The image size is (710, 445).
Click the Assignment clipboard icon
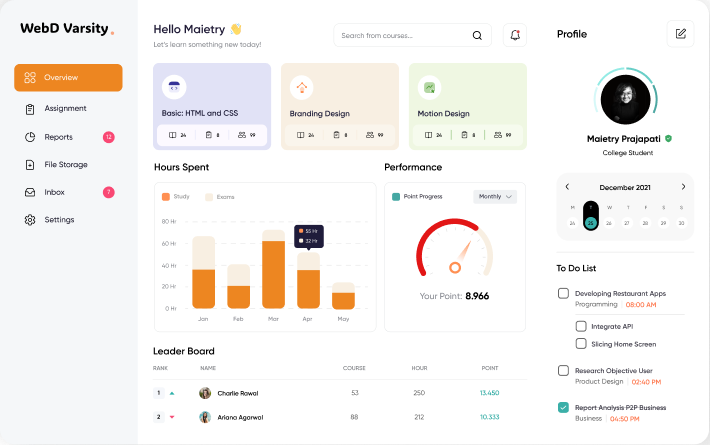pyautogui.click(x=30, y=109)
